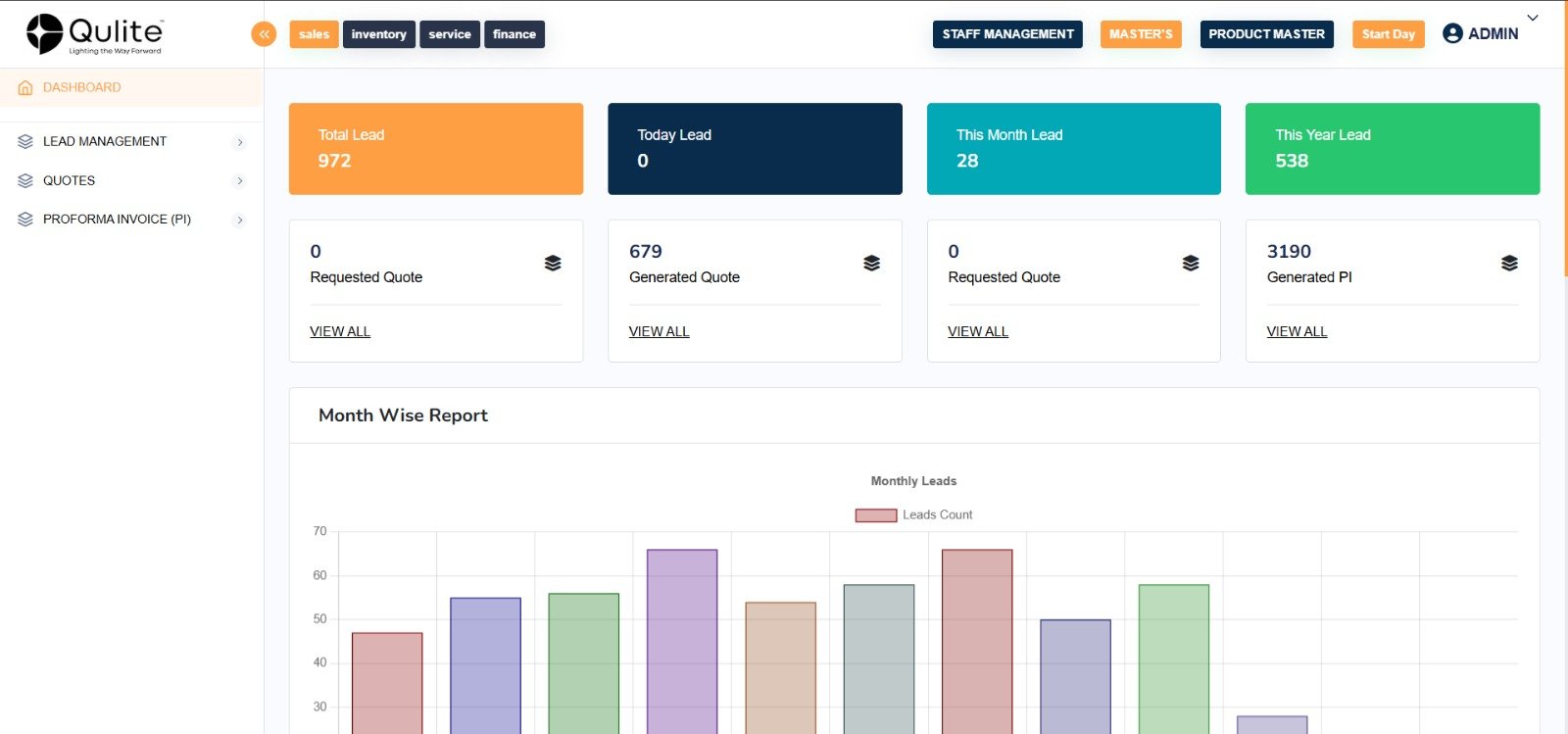The image size is (1568, 734).
Task: Click stack icon in Requested Quote card beside Generated PI
Action: pyautogui.click(x=1191, y=263)
